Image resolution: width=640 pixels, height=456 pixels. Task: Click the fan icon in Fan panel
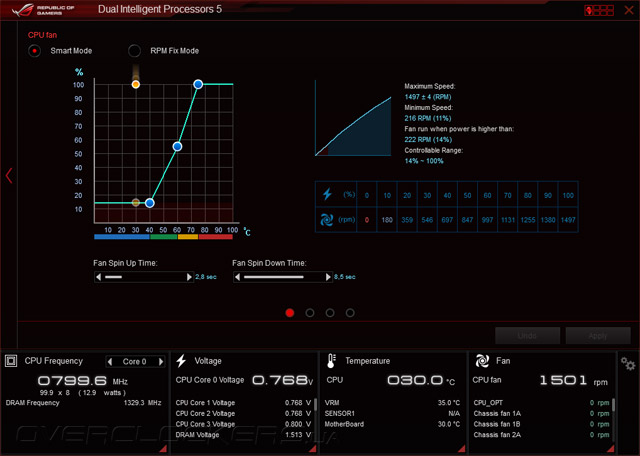(x=482, y=361)
